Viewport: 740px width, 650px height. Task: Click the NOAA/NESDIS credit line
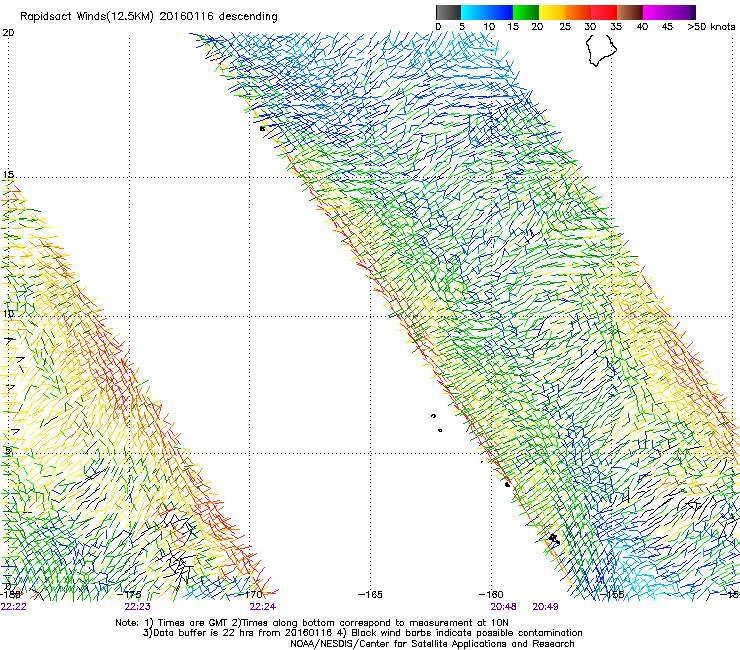(432, 644)
